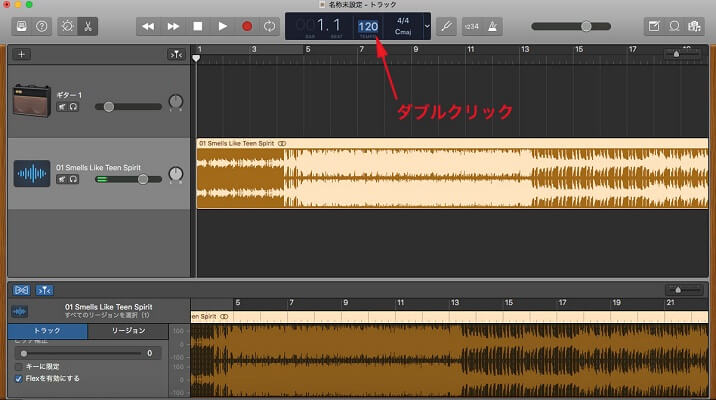
Task: Enable キーに限定 checkbox
Action: (19, 367)
